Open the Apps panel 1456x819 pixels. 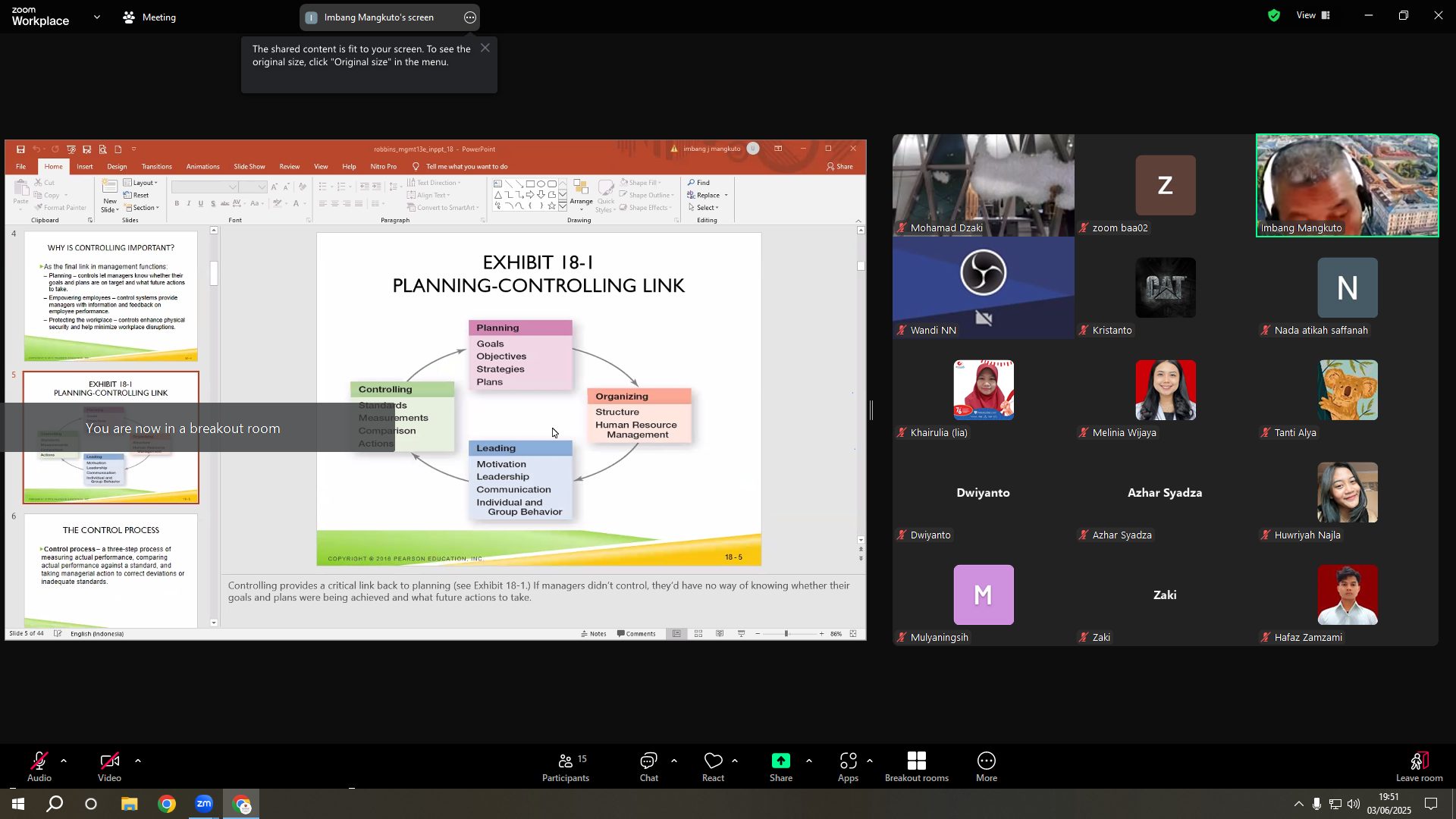click(x=848, y=767)
